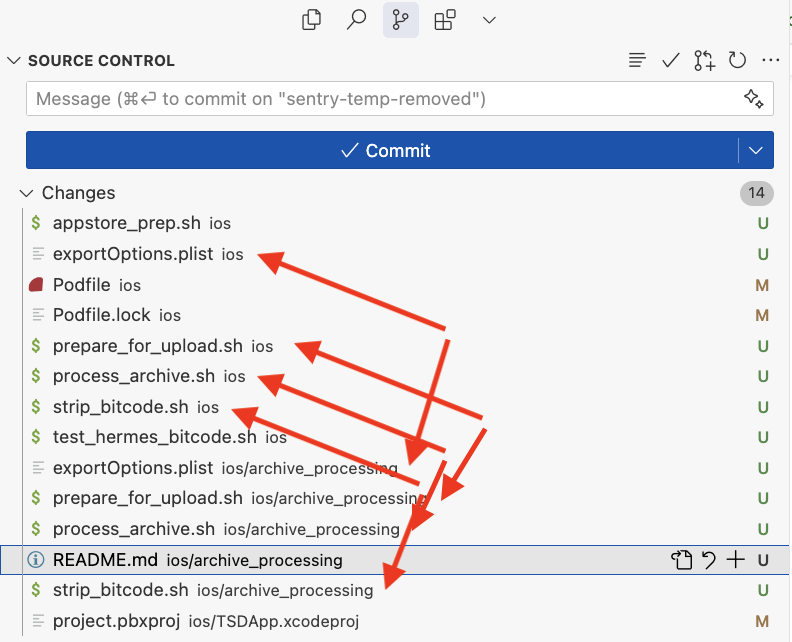Click the M status on project.pbxproj row

tap(762, 621)
